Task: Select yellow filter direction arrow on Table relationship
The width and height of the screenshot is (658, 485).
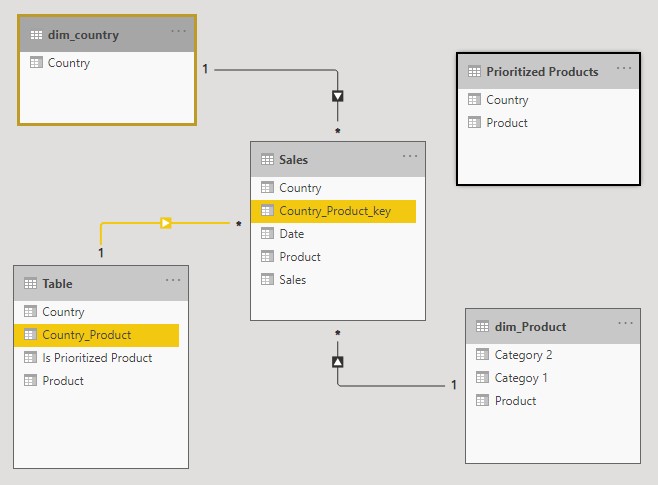Action: [x=166, y=223]
